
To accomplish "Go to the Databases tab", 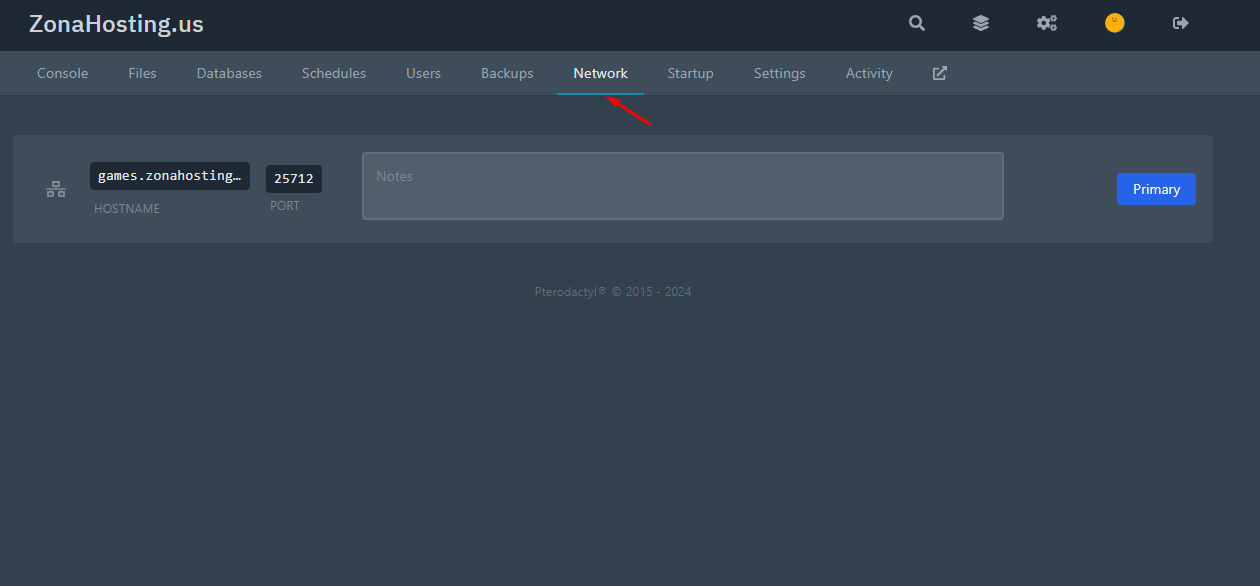I will (x=229, y=73).
